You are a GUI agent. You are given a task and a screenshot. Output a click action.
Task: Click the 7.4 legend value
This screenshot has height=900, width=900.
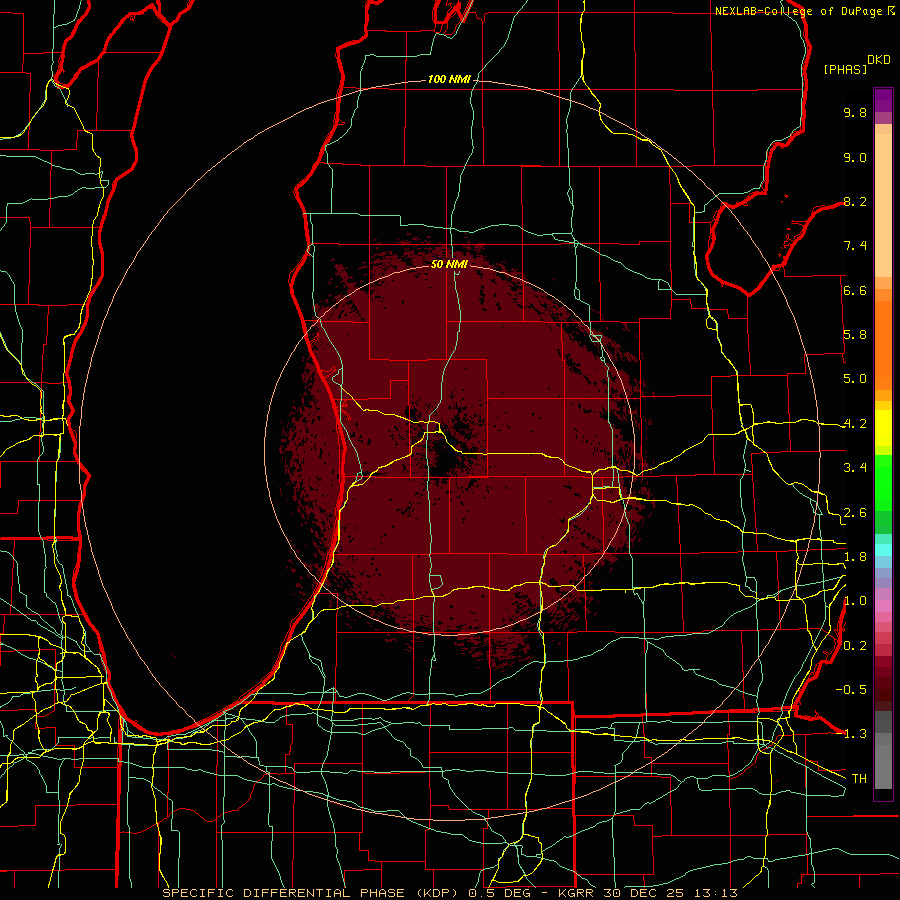[x=855, y=246]
